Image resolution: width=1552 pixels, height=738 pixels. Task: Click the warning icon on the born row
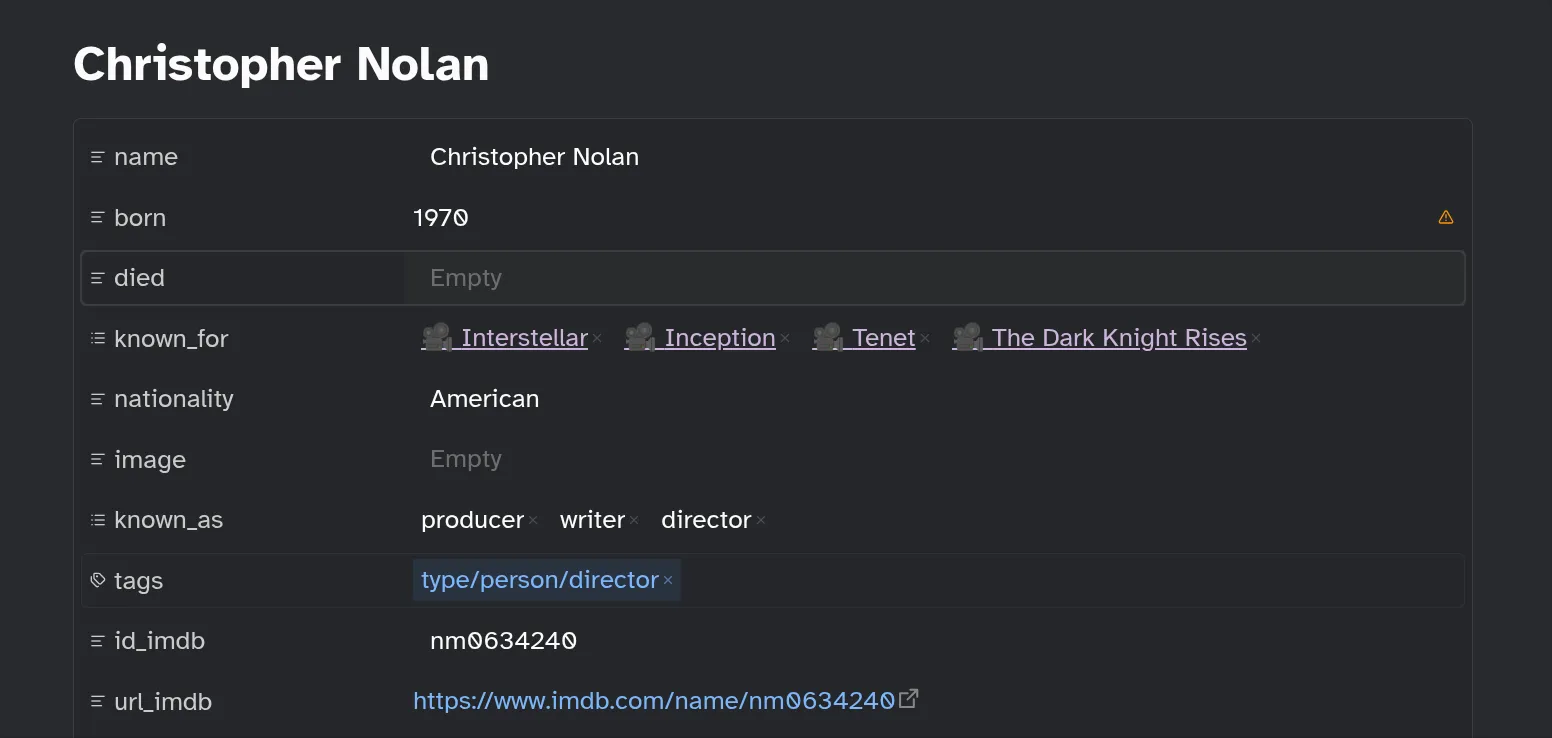(x=1445, y=216)
